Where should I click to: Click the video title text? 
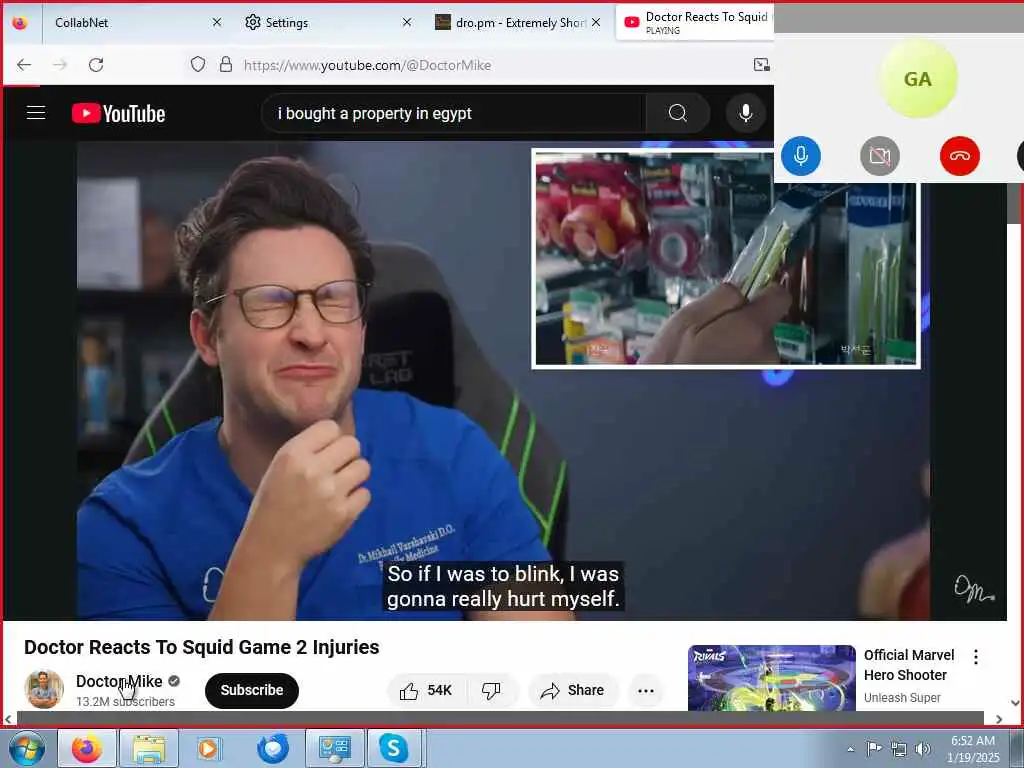(202, 647)
